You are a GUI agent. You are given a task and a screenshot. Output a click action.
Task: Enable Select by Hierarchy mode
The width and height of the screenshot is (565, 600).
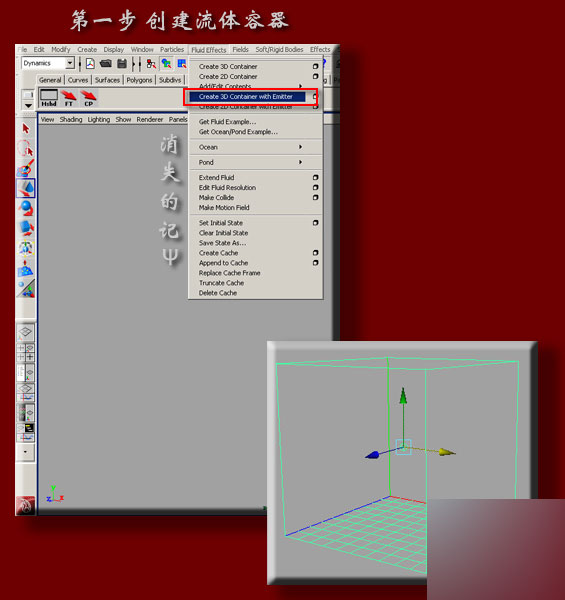point(151,64)
